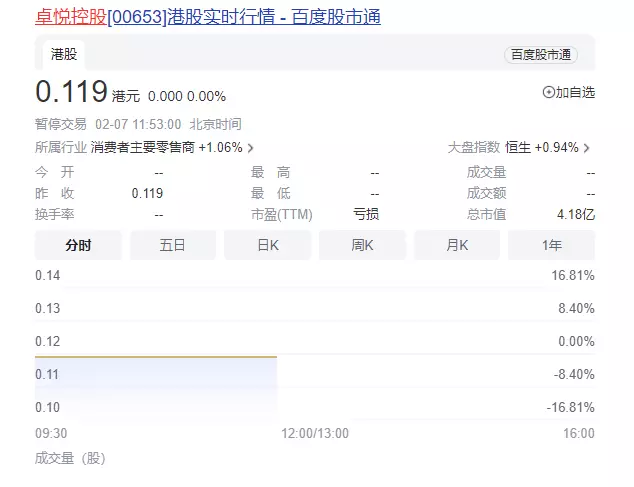Click the current price 0.119
634x487 pixels.
point(71,91)
